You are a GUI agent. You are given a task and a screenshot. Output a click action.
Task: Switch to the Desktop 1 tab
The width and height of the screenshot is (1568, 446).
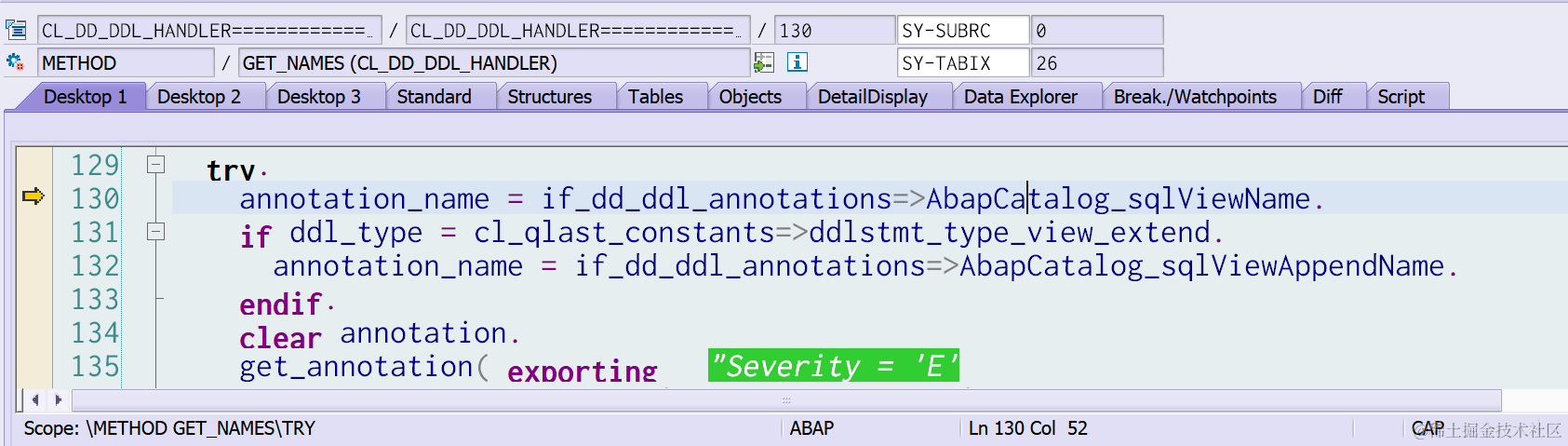(x=85, y=97)
